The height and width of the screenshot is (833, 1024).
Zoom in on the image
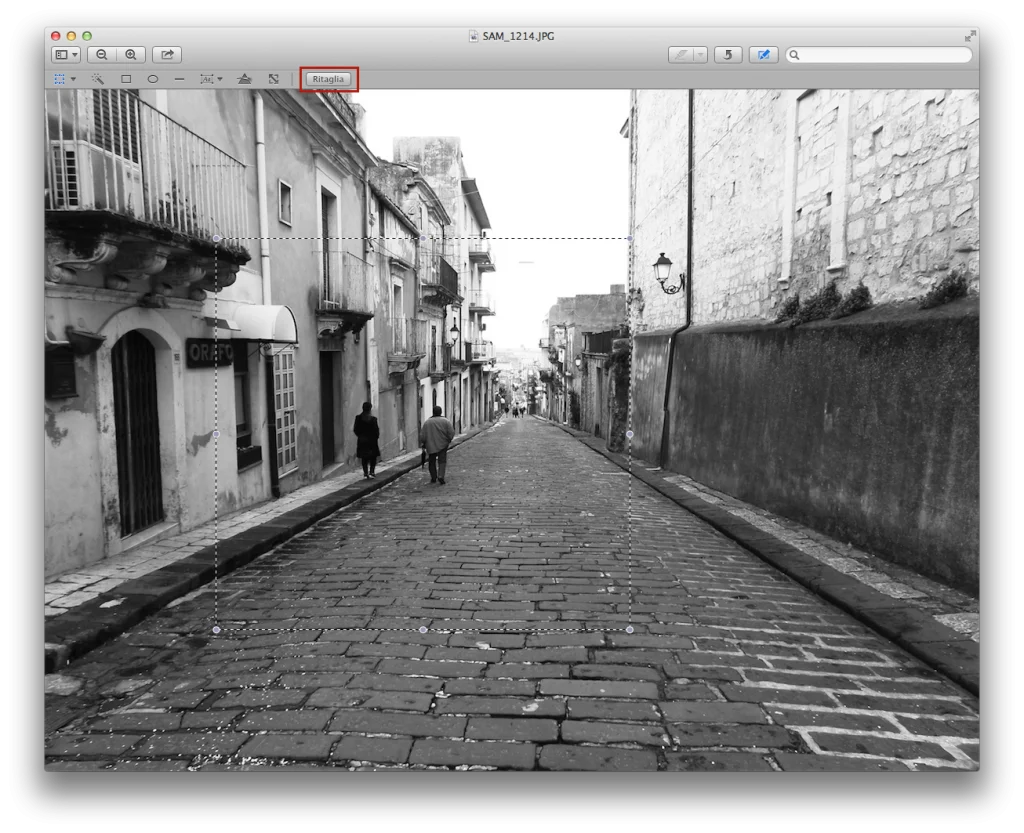(131, 55)
